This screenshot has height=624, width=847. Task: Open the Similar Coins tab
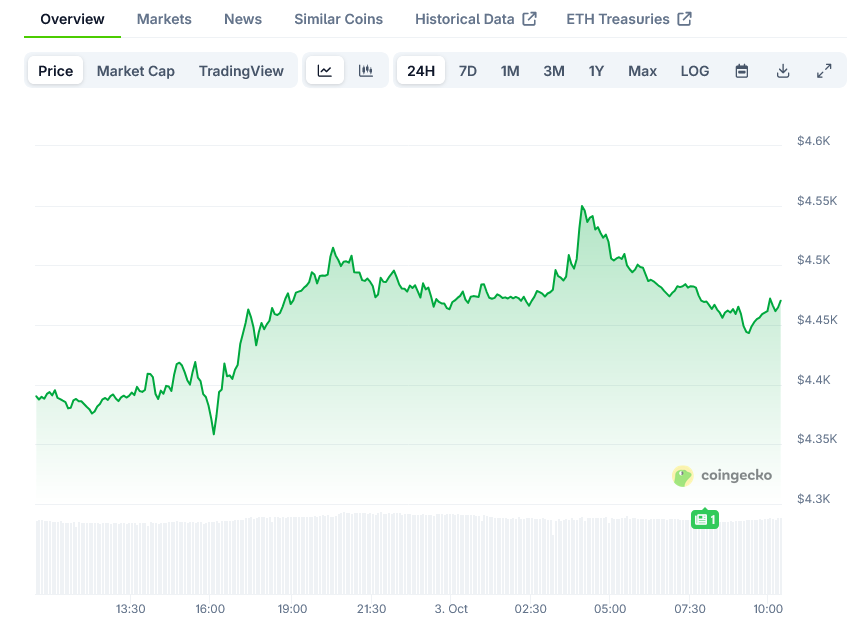pyautogui.click(x=337, y=18)
